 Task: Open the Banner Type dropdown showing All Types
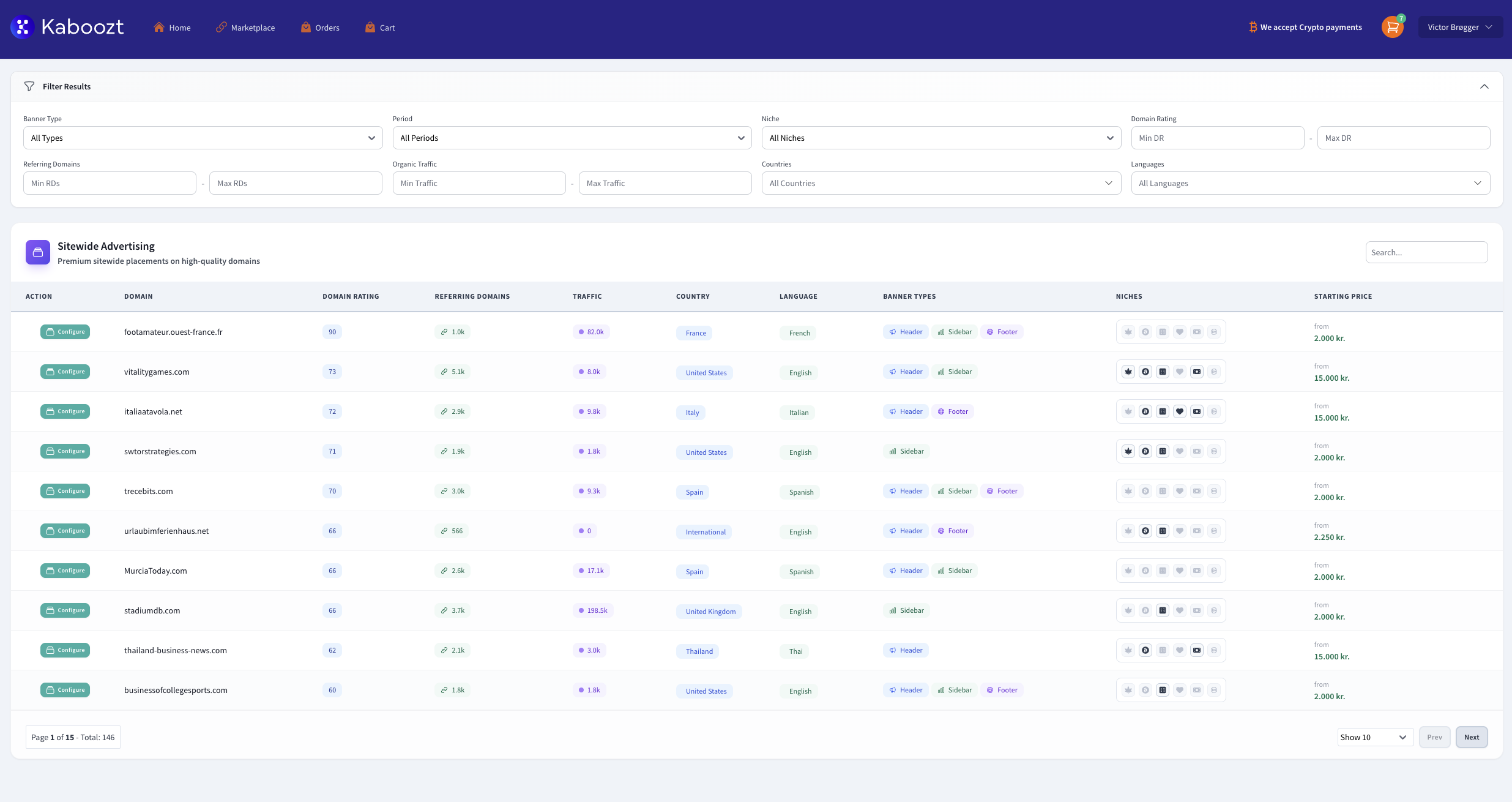pos(202,137)
